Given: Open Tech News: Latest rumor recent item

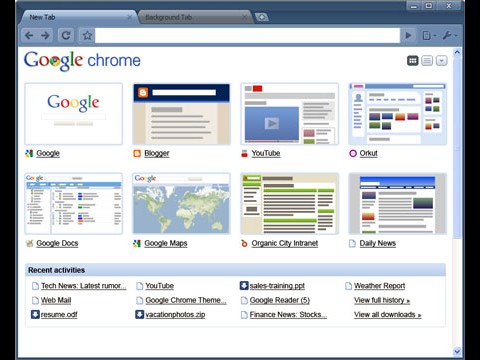Looking at the screenshot, I should point(84,286).
